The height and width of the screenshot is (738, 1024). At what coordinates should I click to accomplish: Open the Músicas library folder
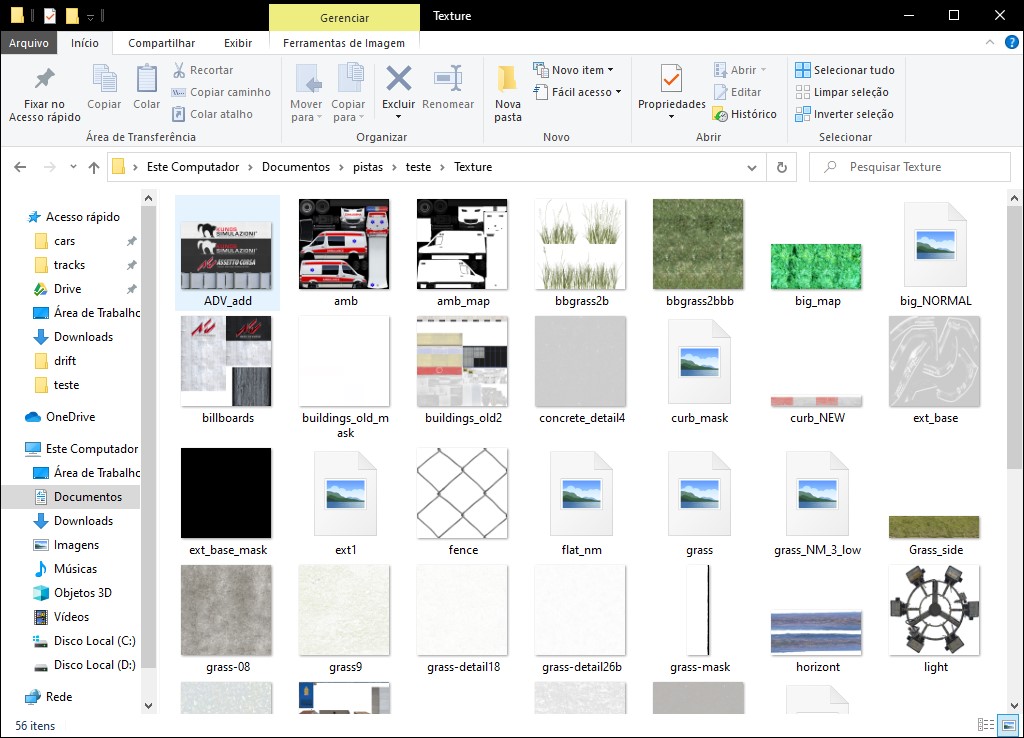(x=65, y=569)
